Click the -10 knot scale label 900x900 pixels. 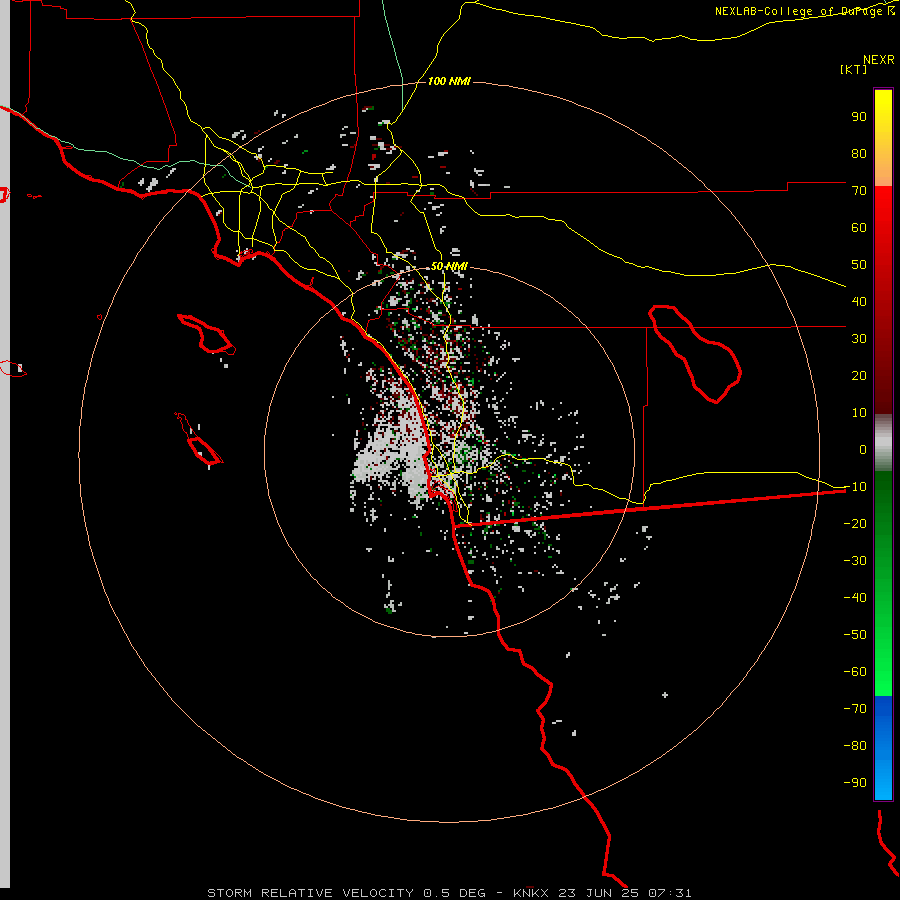pos(855,487)
